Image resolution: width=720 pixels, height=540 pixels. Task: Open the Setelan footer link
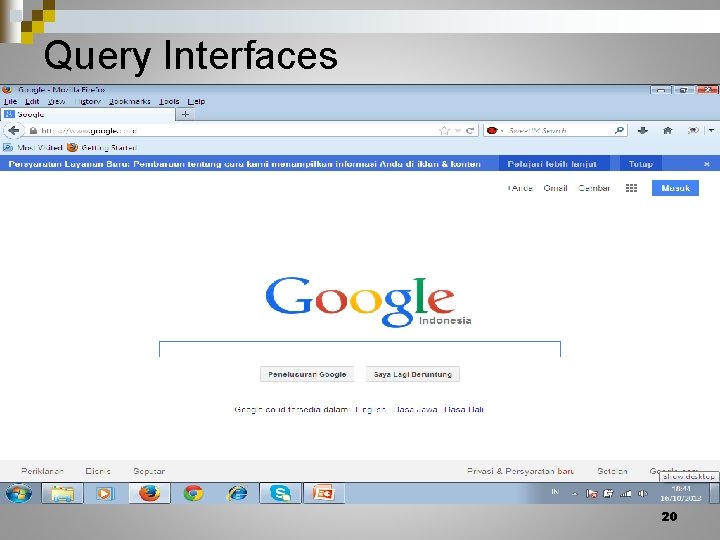[x=612, y=471]
